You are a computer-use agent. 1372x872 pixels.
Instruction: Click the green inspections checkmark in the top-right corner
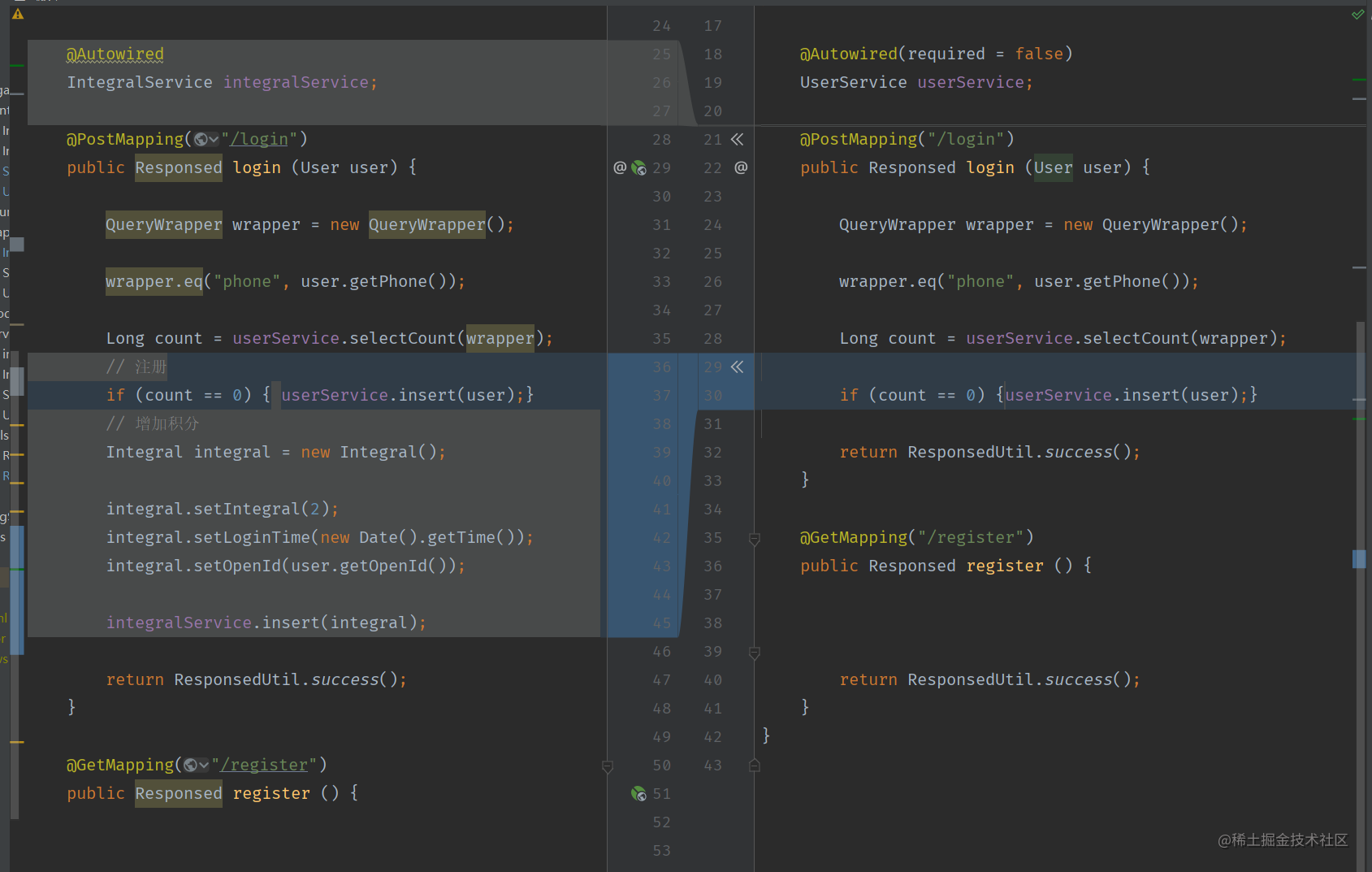pos(1358,14)
